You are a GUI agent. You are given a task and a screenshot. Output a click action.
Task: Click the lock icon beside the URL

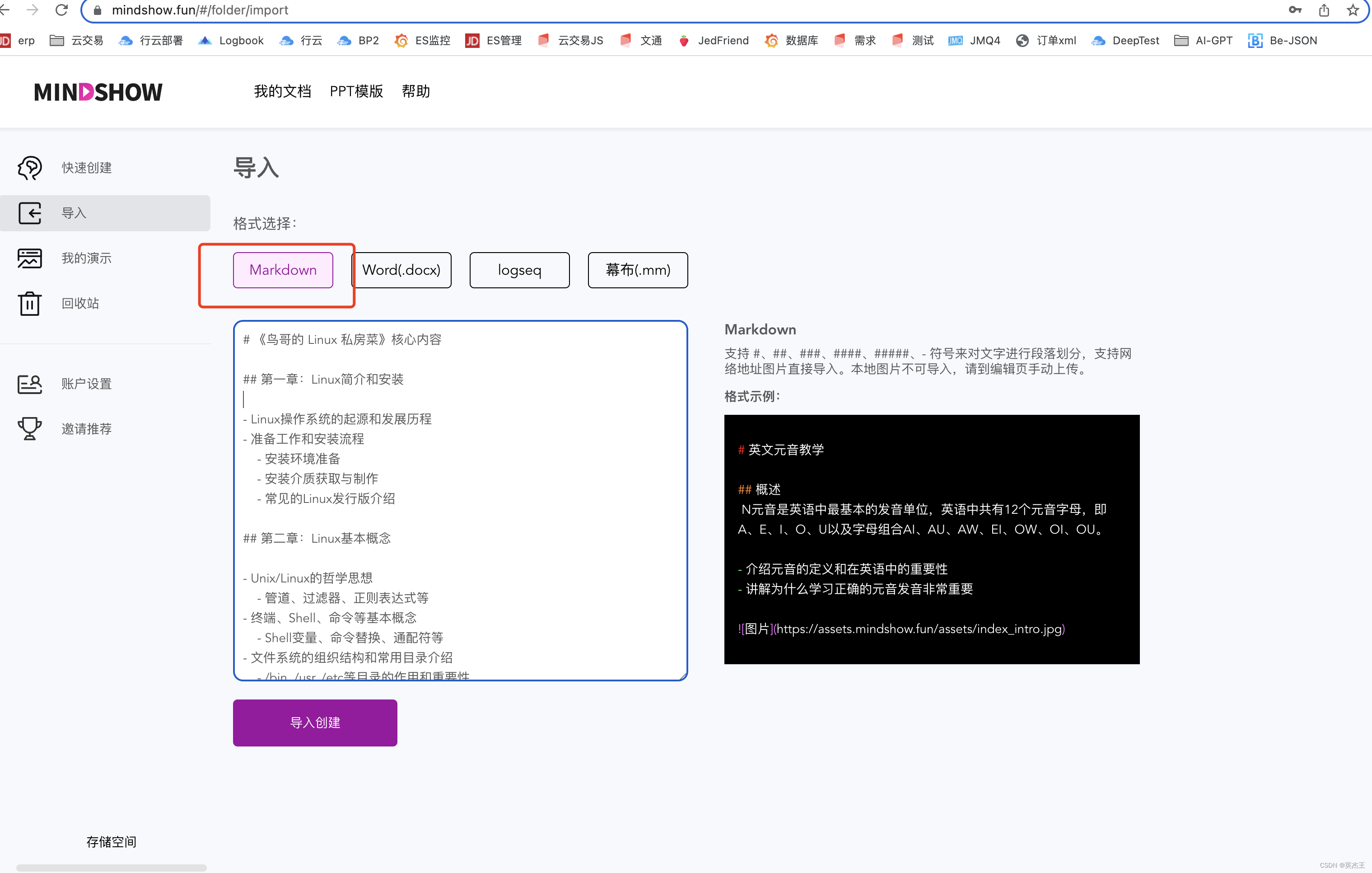tap(97, 10)
